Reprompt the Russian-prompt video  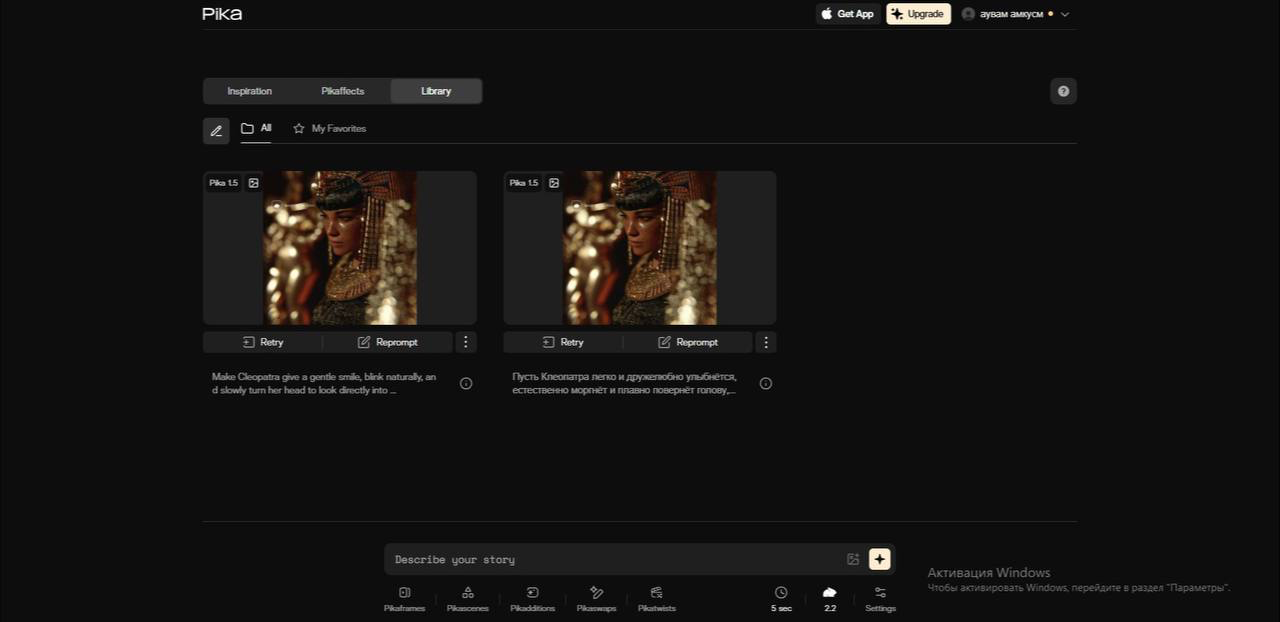(688, 342)
